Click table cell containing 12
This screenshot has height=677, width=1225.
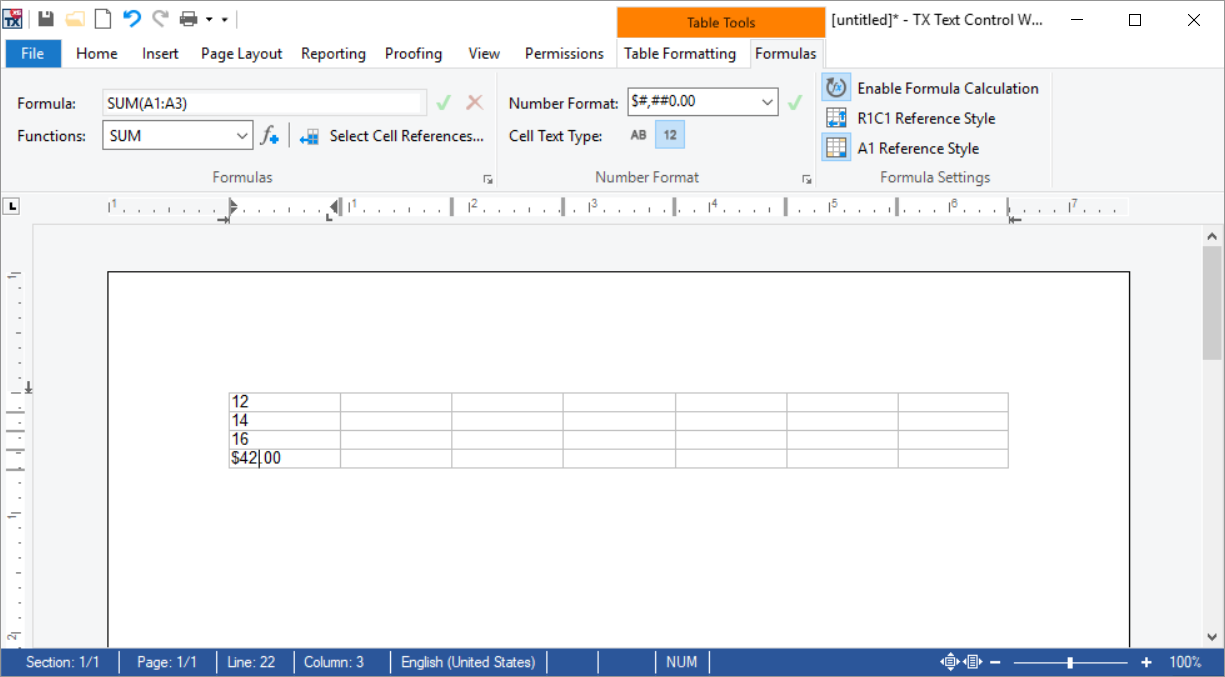[285, 402]
